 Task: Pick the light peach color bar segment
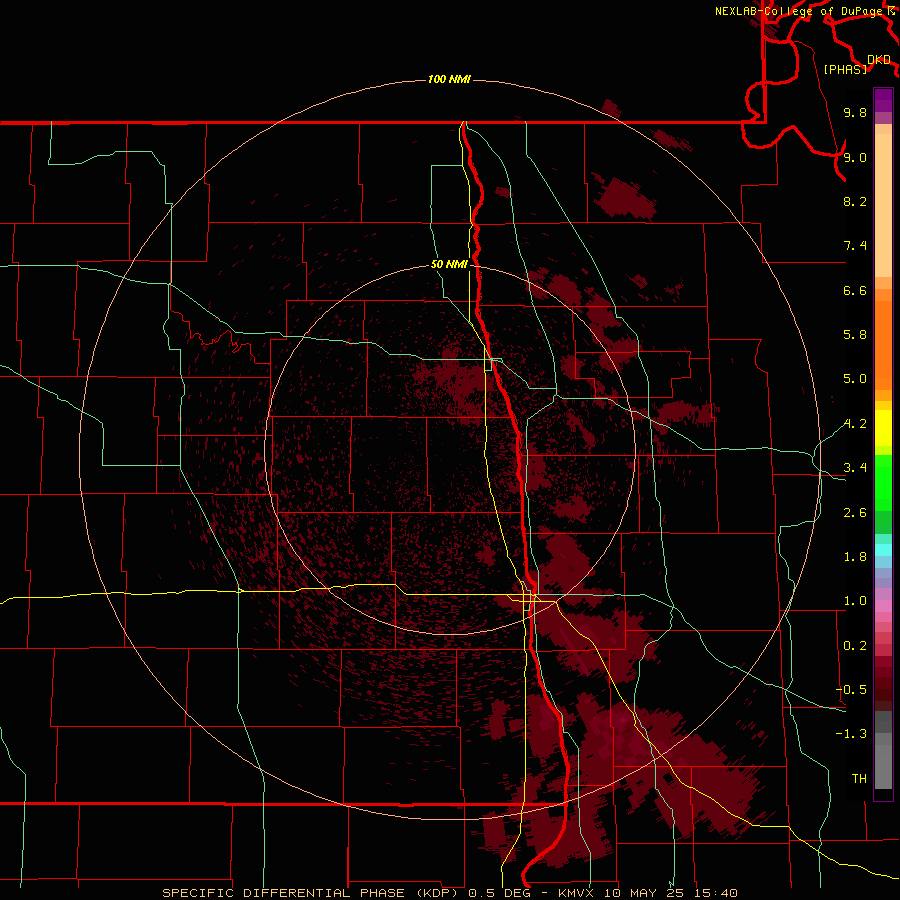coord(883,207)
